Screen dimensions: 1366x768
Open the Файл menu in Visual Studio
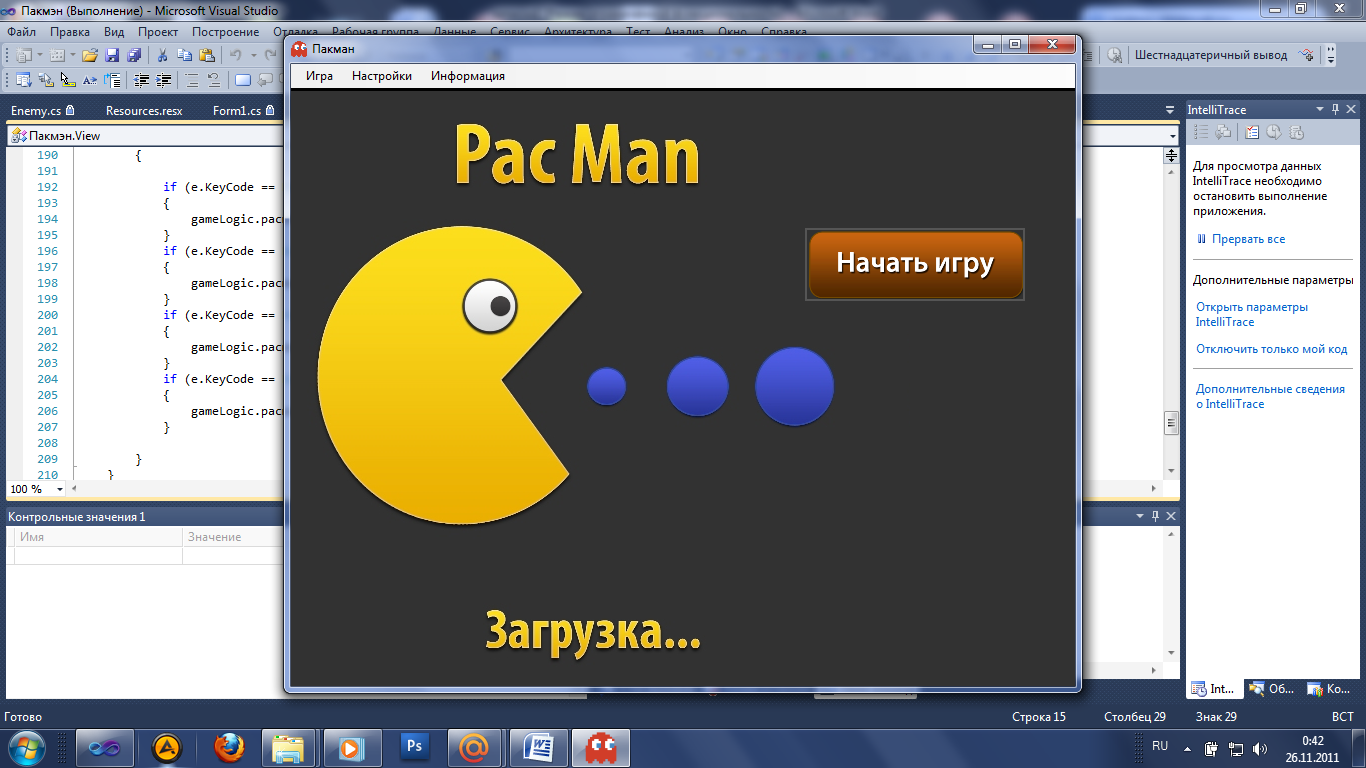[21, 32]
